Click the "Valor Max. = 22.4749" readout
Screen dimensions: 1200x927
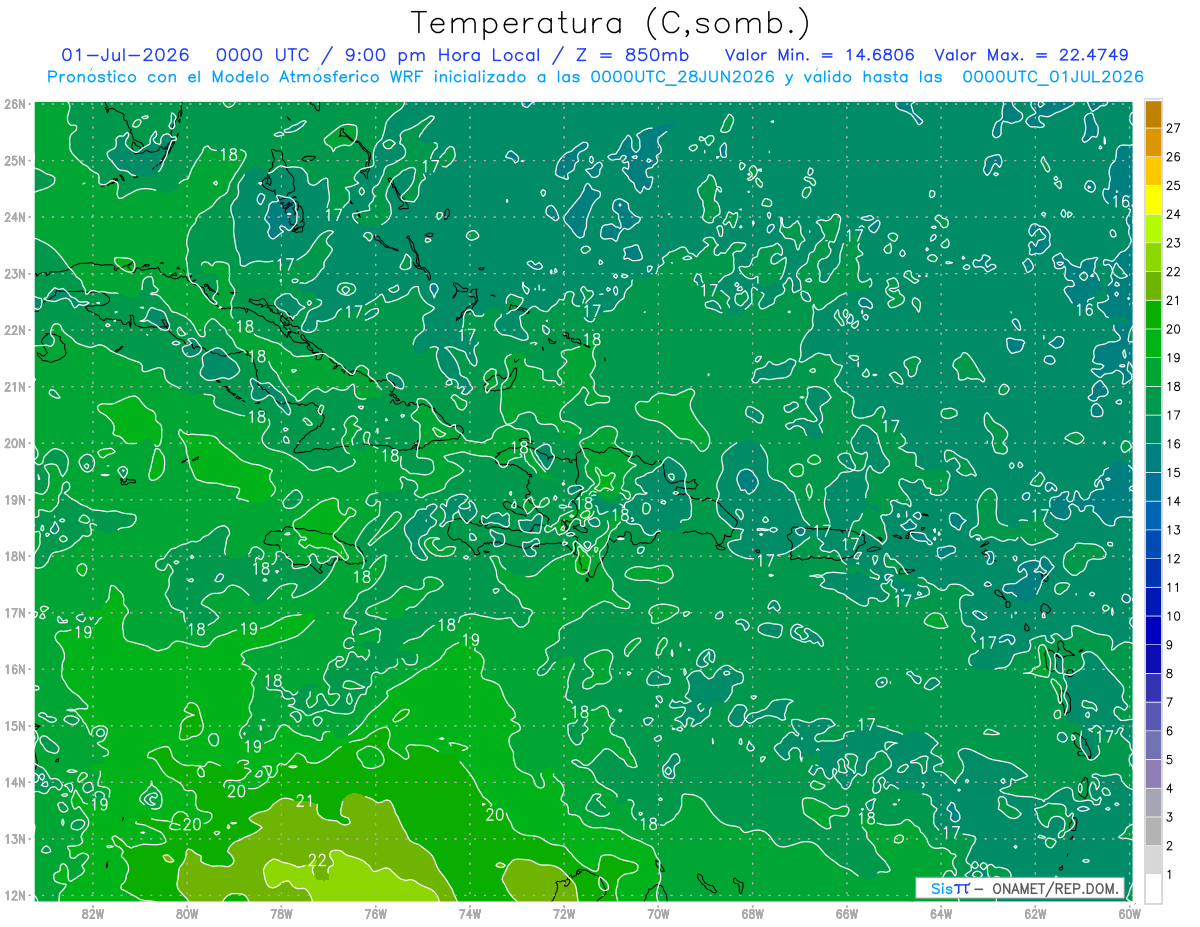pos(1031,55)
